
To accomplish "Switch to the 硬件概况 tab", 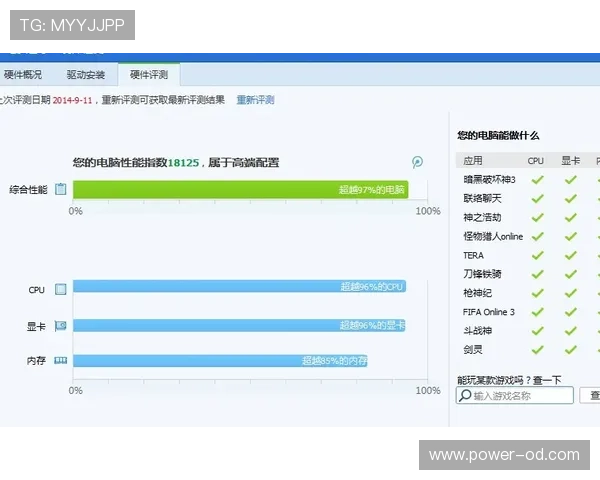I will tap(22, 74).
